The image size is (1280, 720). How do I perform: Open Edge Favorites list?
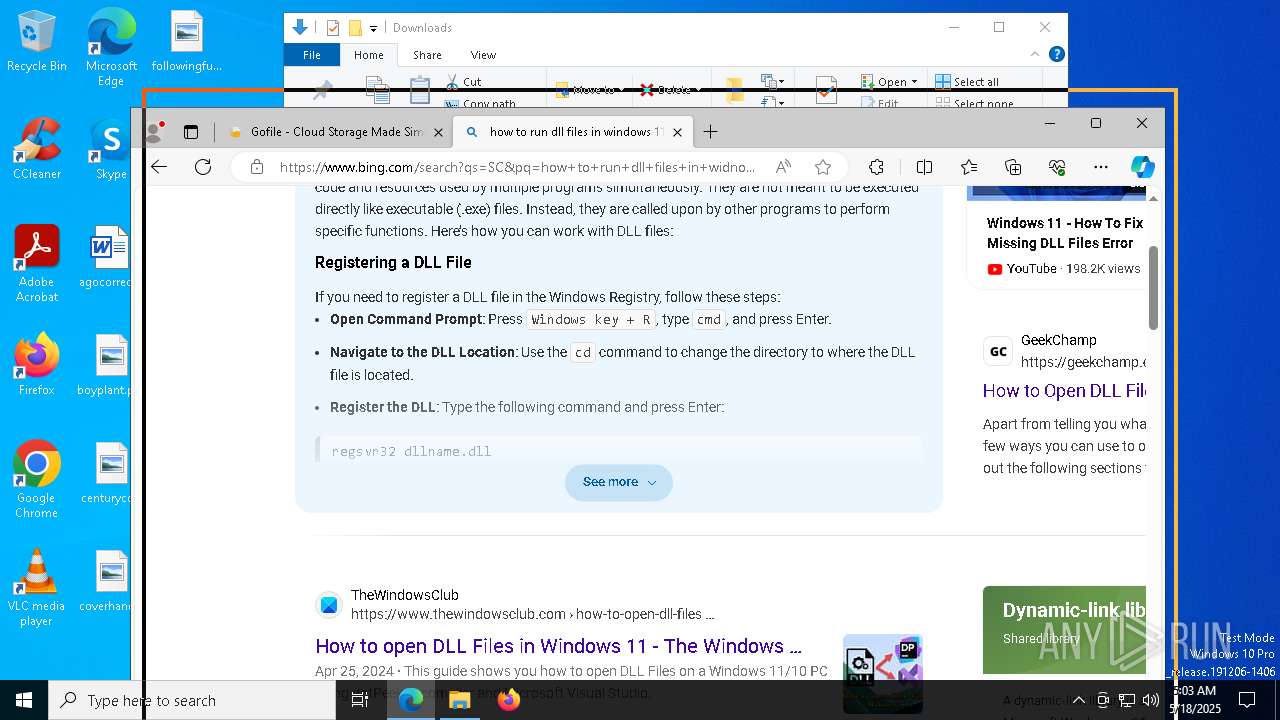click(969, 167)
